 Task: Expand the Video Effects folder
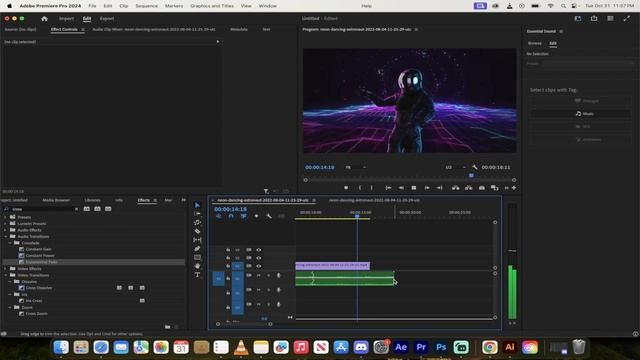(x=5, y=269)
